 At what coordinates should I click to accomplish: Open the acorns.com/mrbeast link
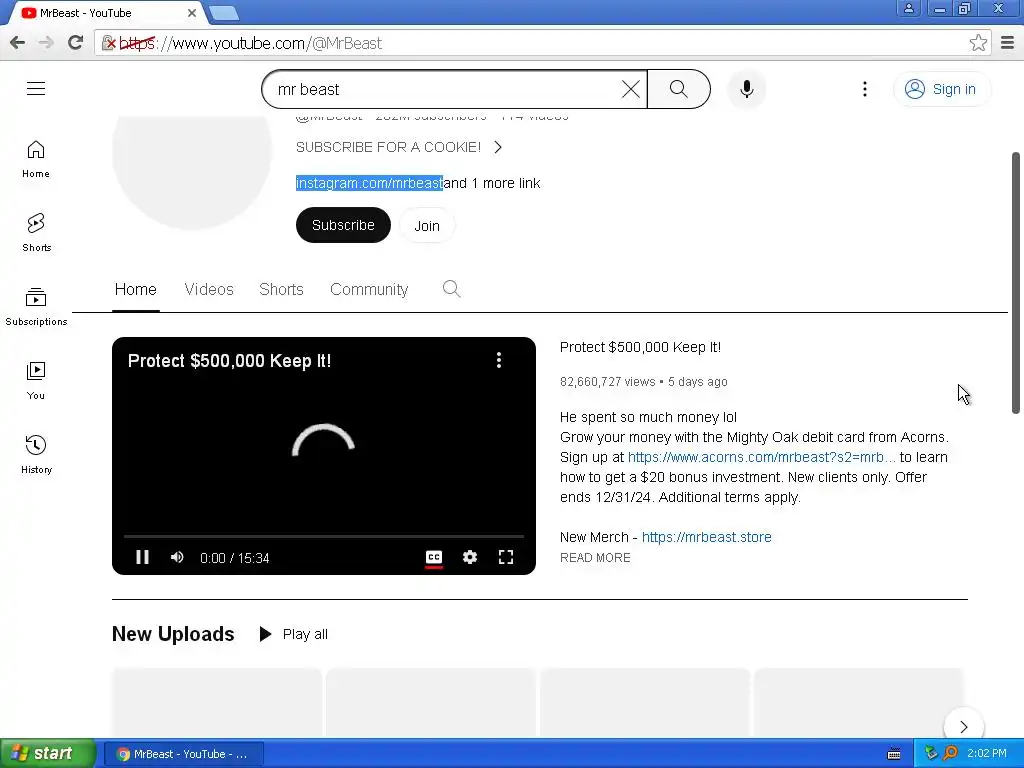pos(761,457)
